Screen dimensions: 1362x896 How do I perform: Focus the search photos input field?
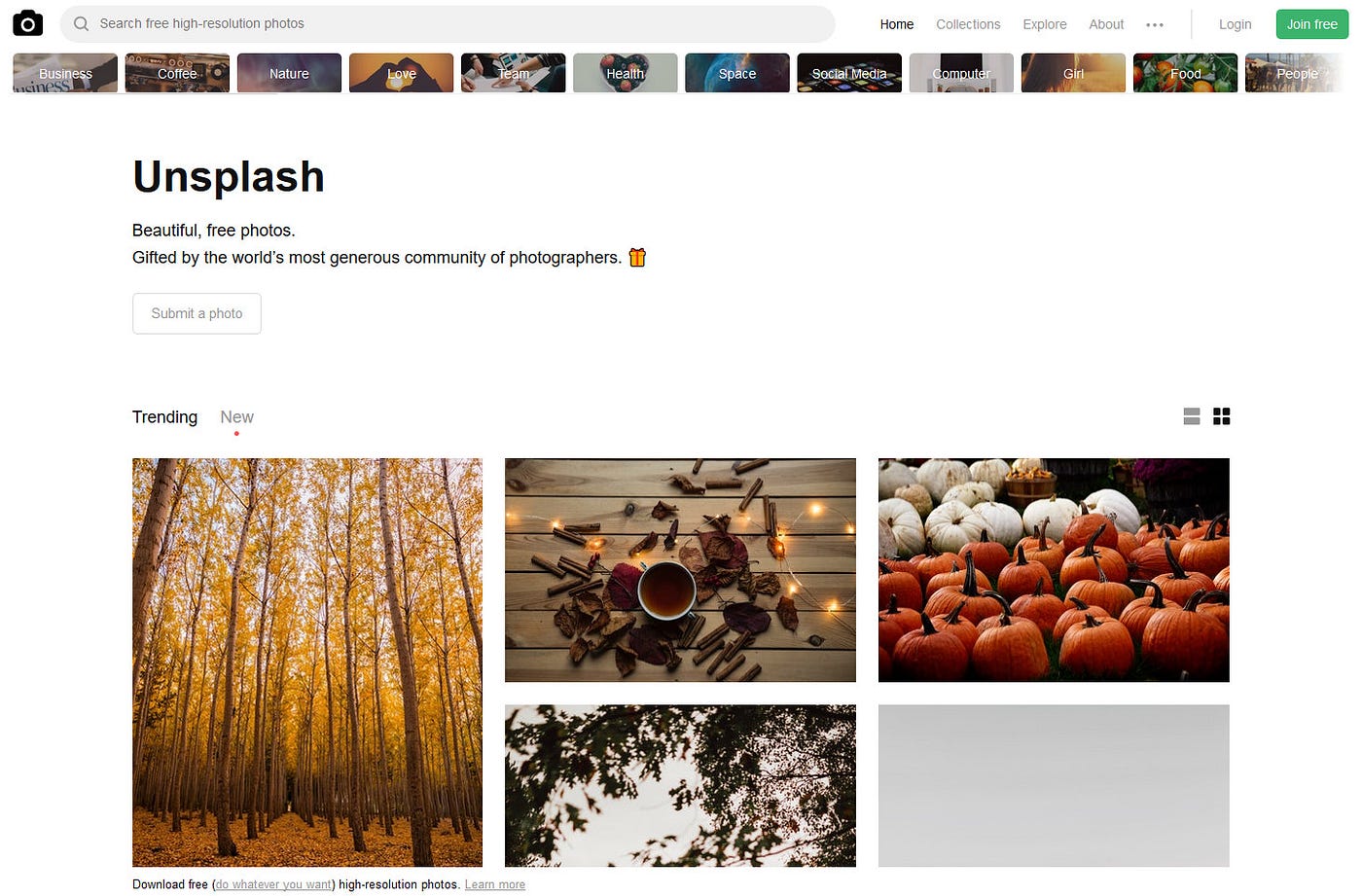[448, 23]
